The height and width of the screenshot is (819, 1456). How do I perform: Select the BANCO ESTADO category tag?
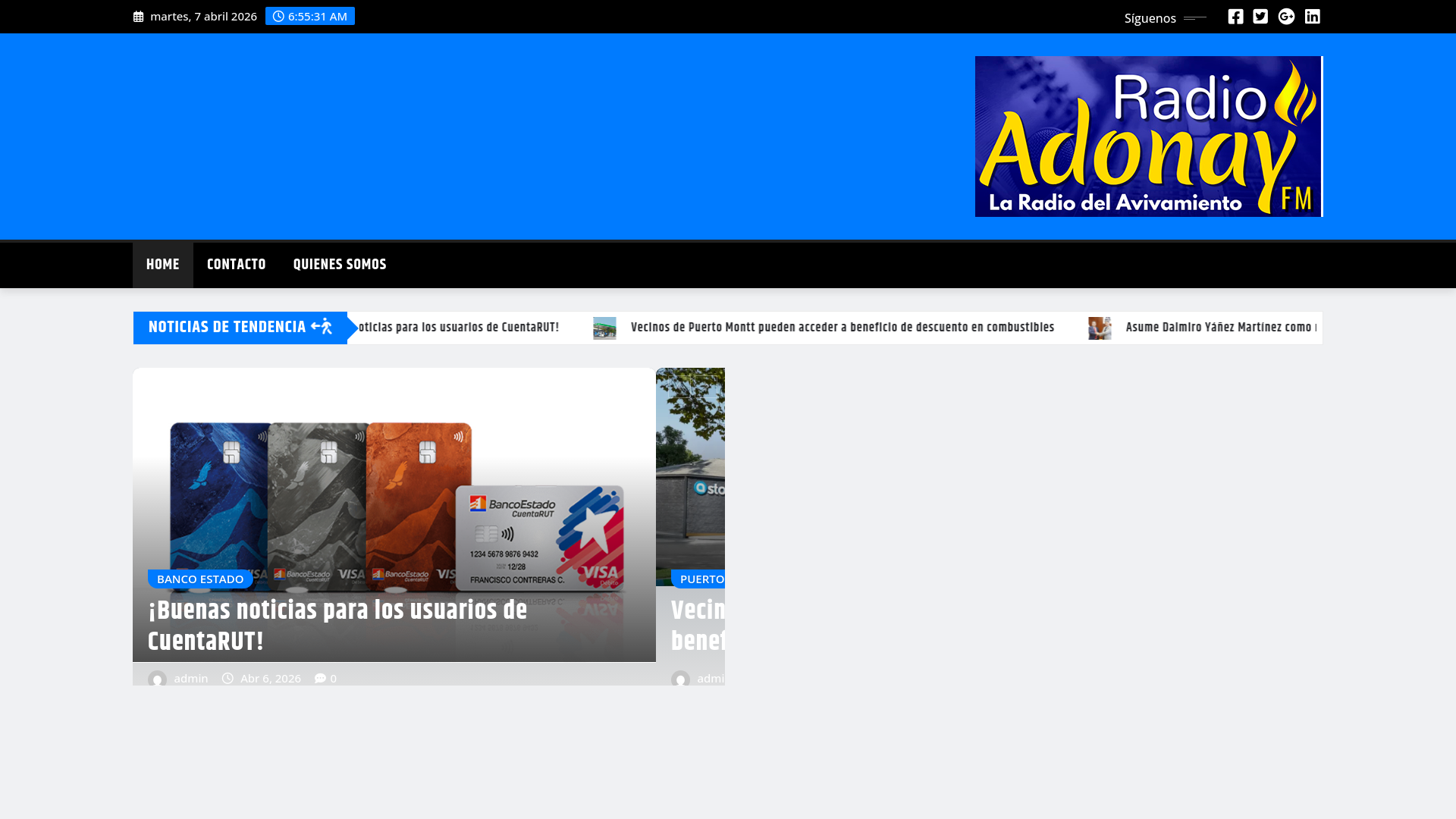click(200, 579)
